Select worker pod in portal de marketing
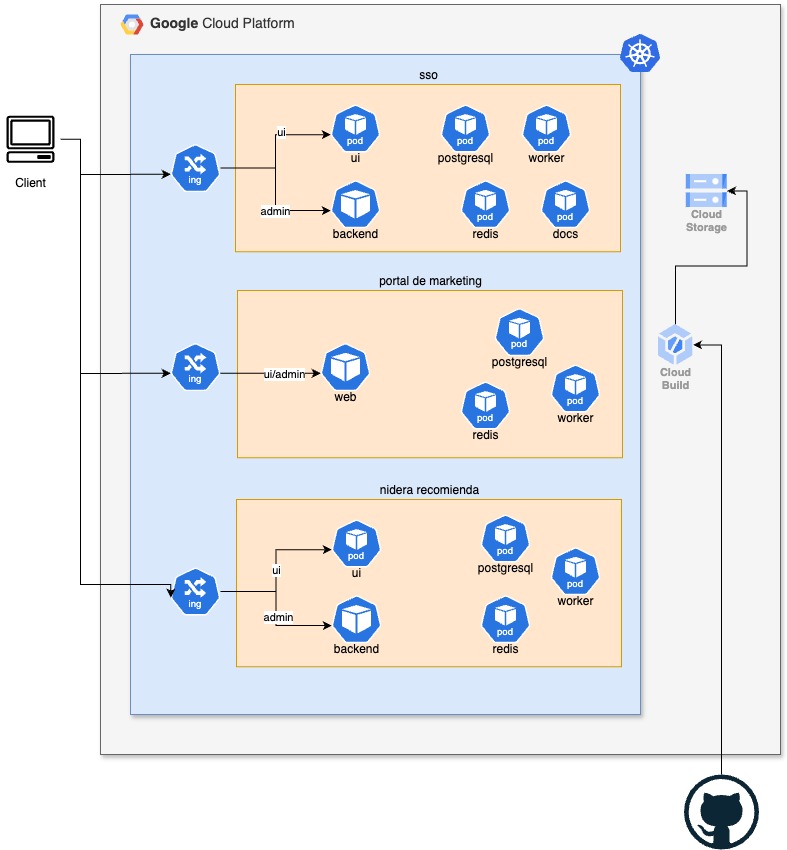The height and width of the screenshot is (850, 787). [x=575, y=389]
